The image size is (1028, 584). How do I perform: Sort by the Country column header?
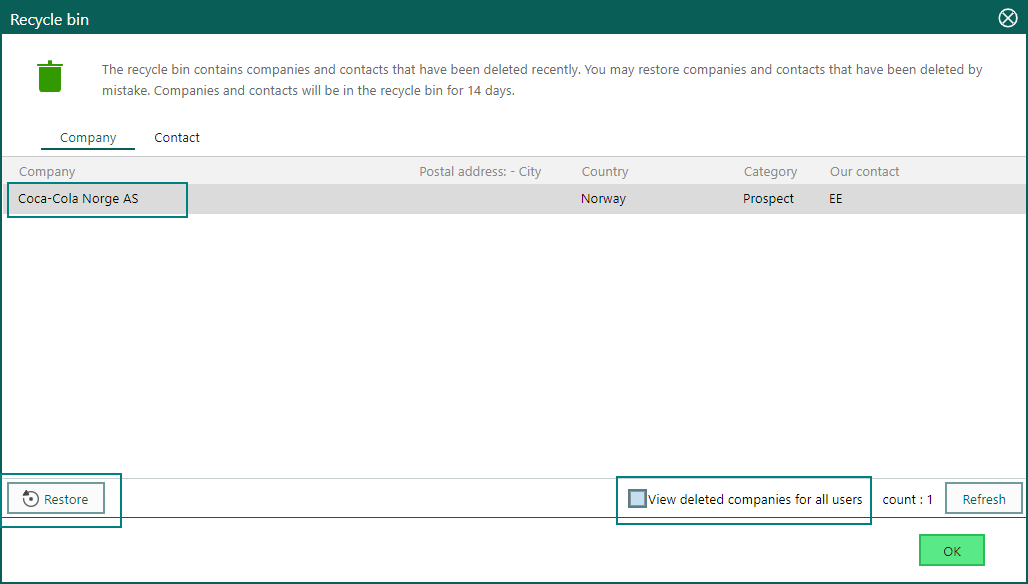[604, 172]
